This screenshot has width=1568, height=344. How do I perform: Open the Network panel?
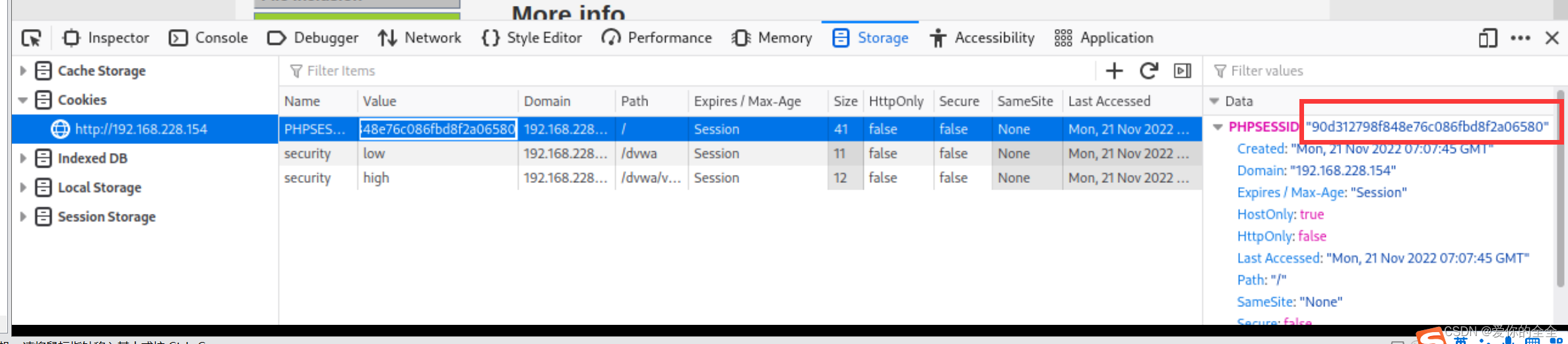(x=420, y=38)
